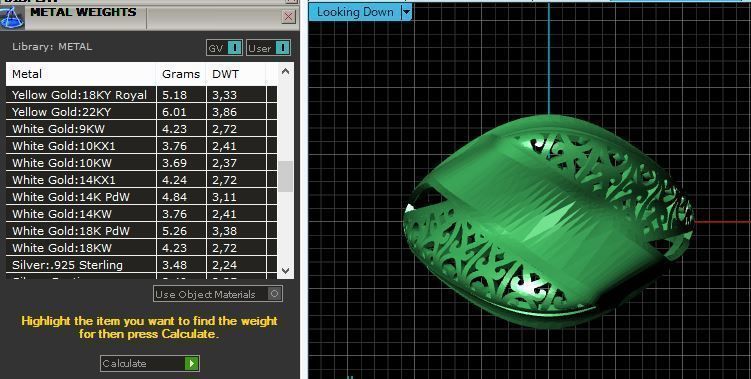751x379 pixels.
Task: Select the White Gold:10KW row
Action: [x=142, y=162]
